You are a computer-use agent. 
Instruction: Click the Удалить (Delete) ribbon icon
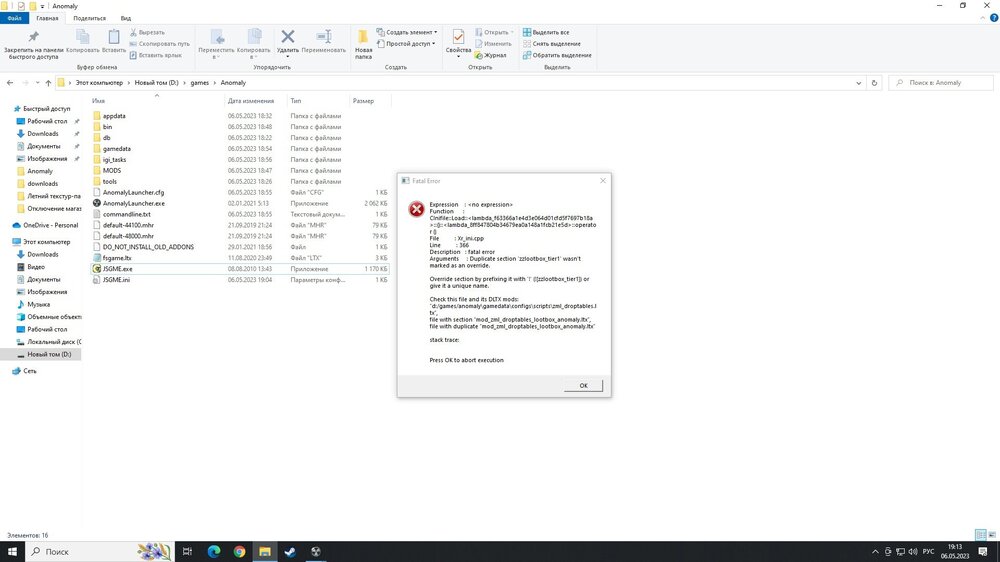click(288, 41)
